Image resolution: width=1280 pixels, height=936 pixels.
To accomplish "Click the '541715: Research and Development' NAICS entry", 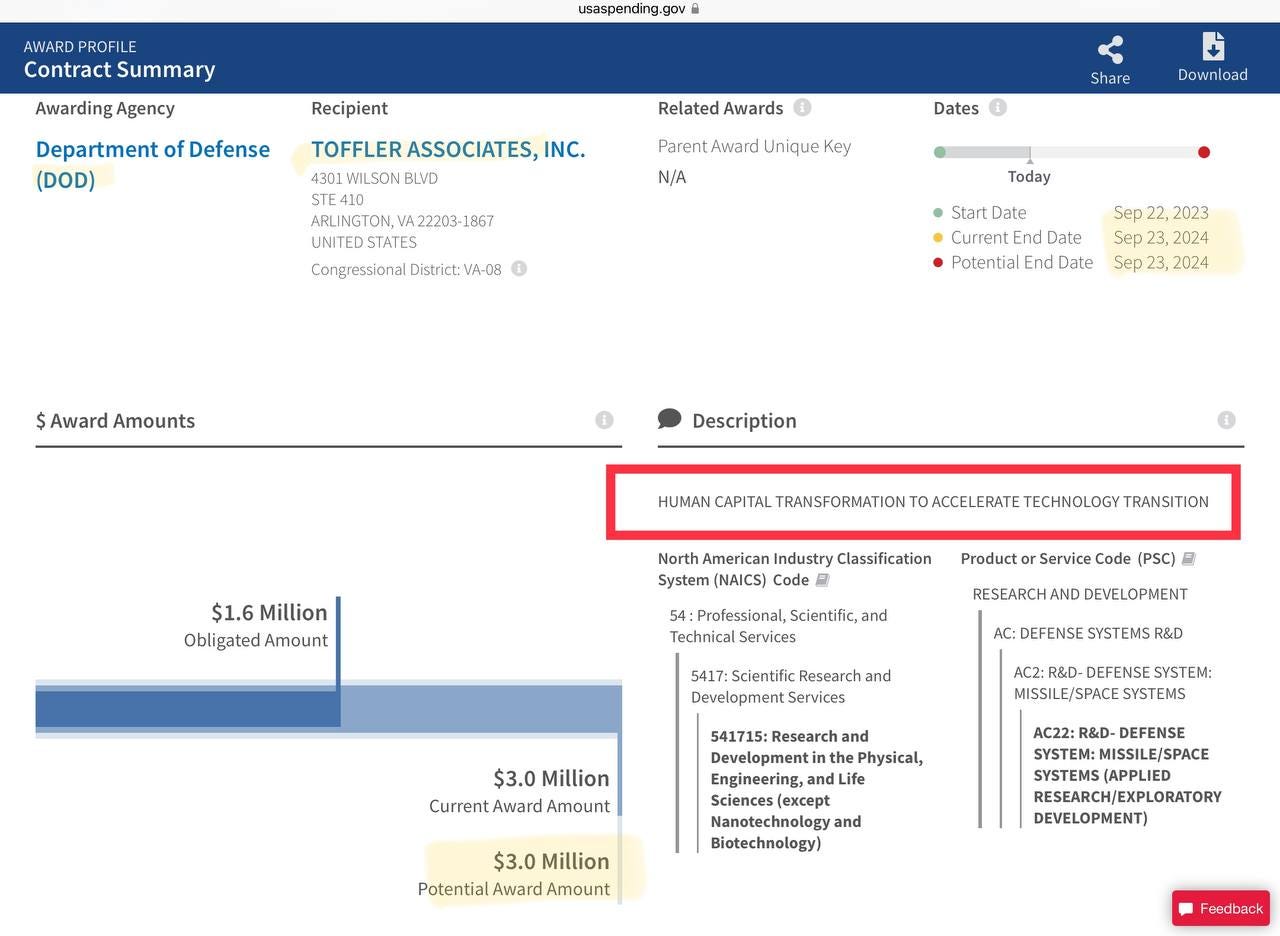I will coord(817,789).
